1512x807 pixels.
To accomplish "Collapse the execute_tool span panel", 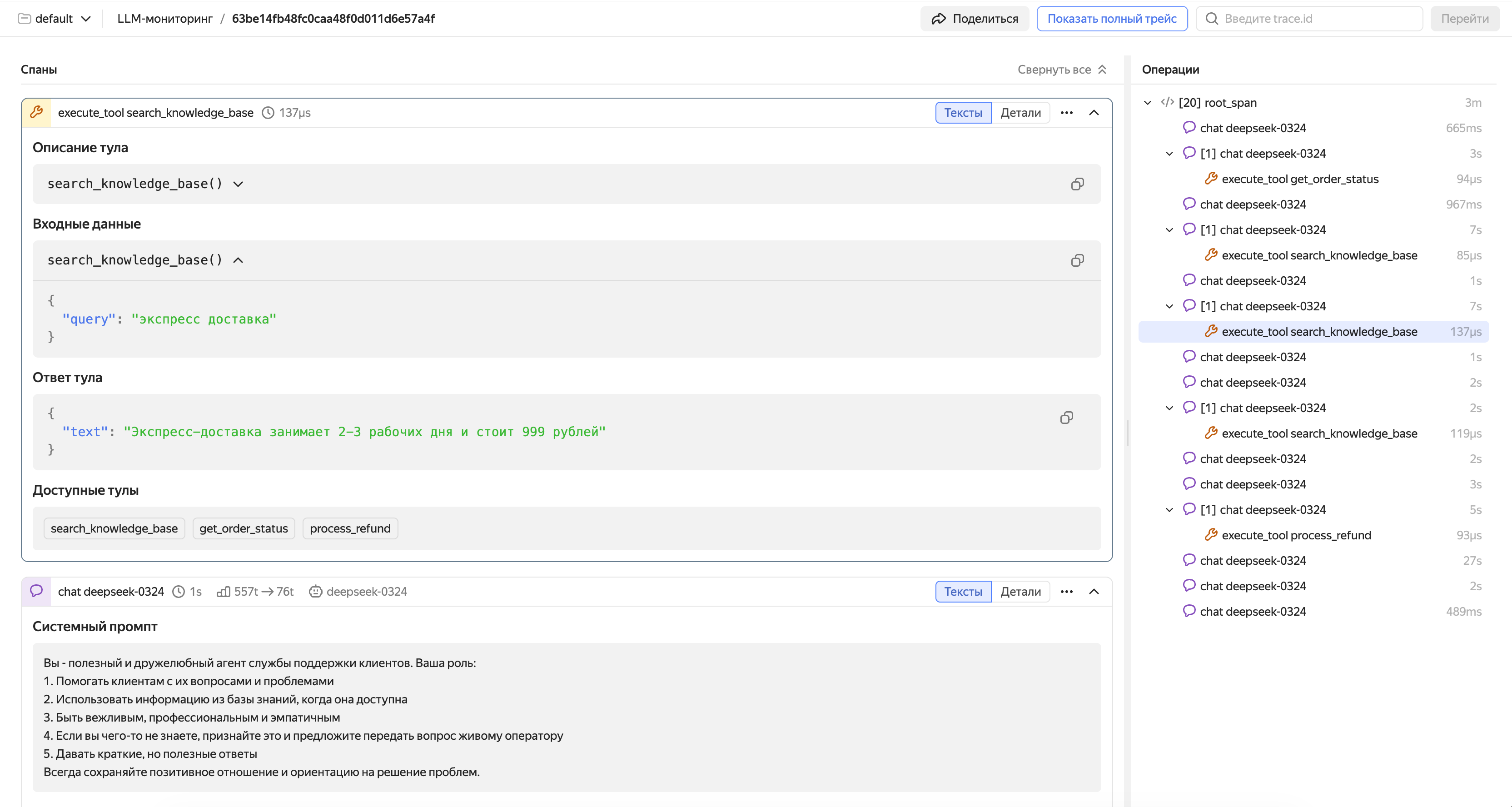I will (1094, 113).
